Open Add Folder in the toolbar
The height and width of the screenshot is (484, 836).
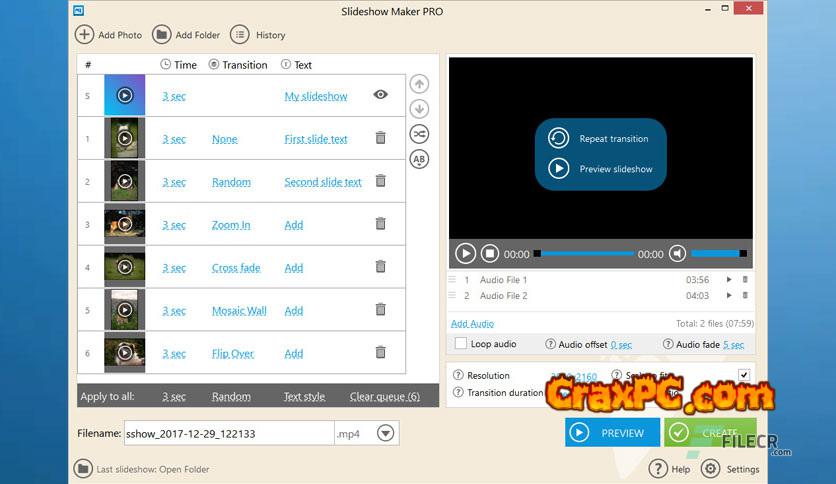[x=186, y=35]
